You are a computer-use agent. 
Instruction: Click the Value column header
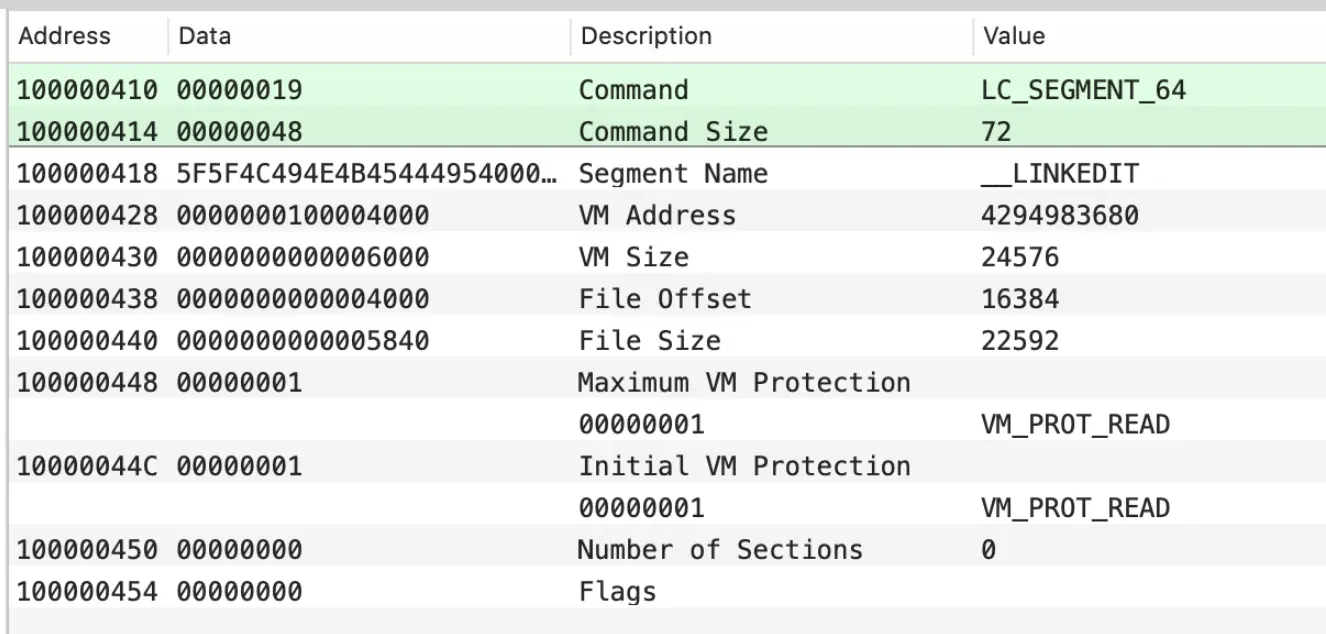coord(1014,36)
